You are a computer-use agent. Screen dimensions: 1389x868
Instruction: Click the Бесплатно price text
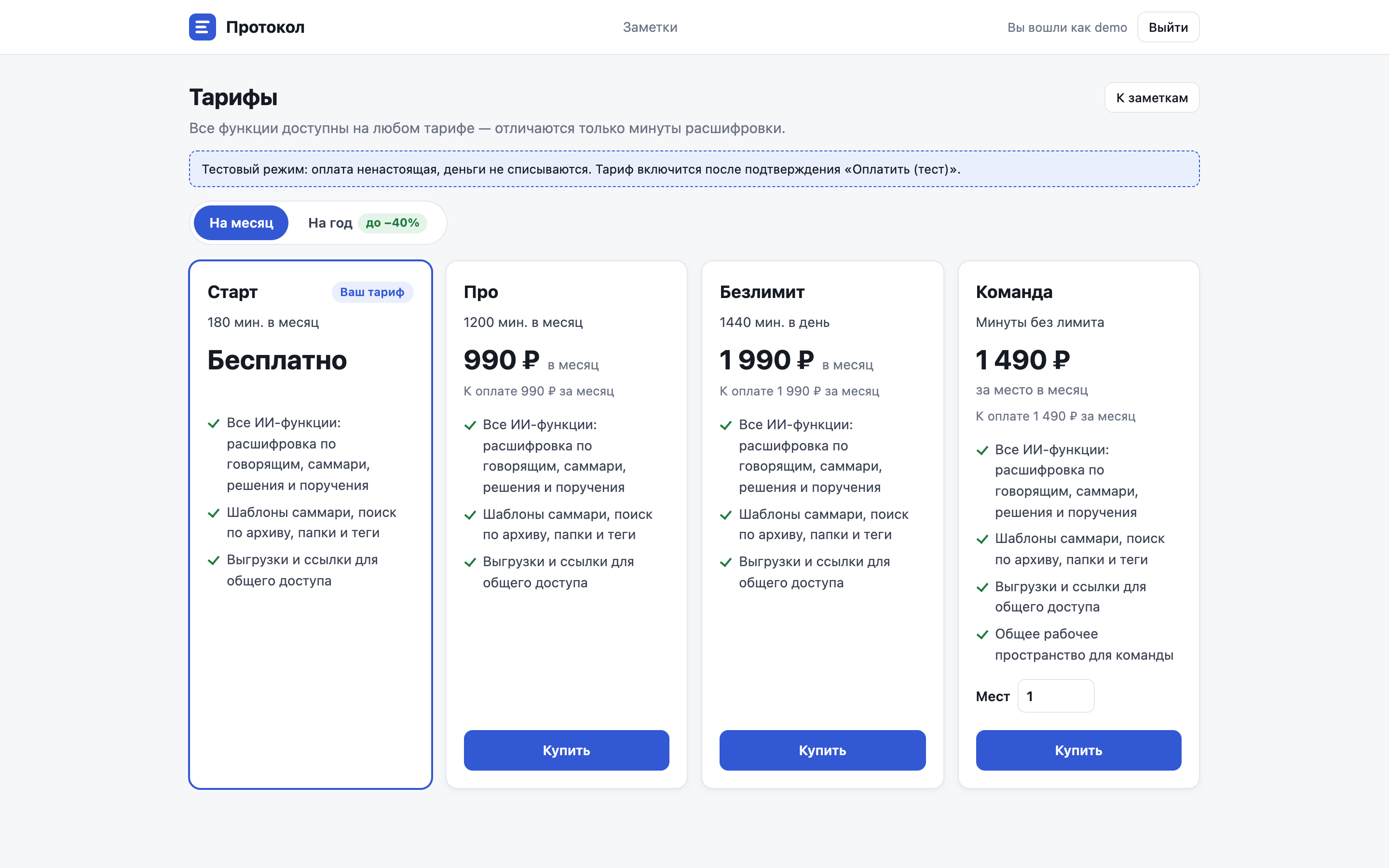277,361
